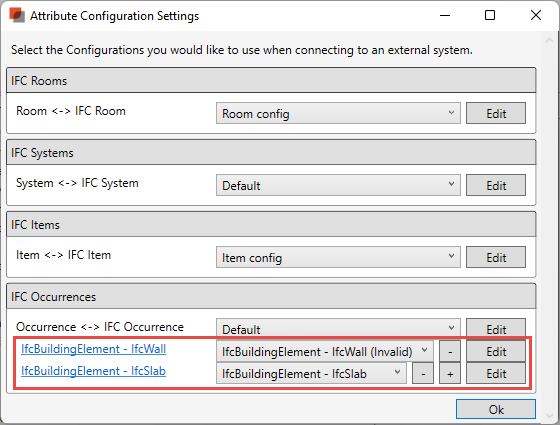The width and height of the screenshot is (560, 425).
Task: Open the Room config dropdown
Action: (338, 113)
